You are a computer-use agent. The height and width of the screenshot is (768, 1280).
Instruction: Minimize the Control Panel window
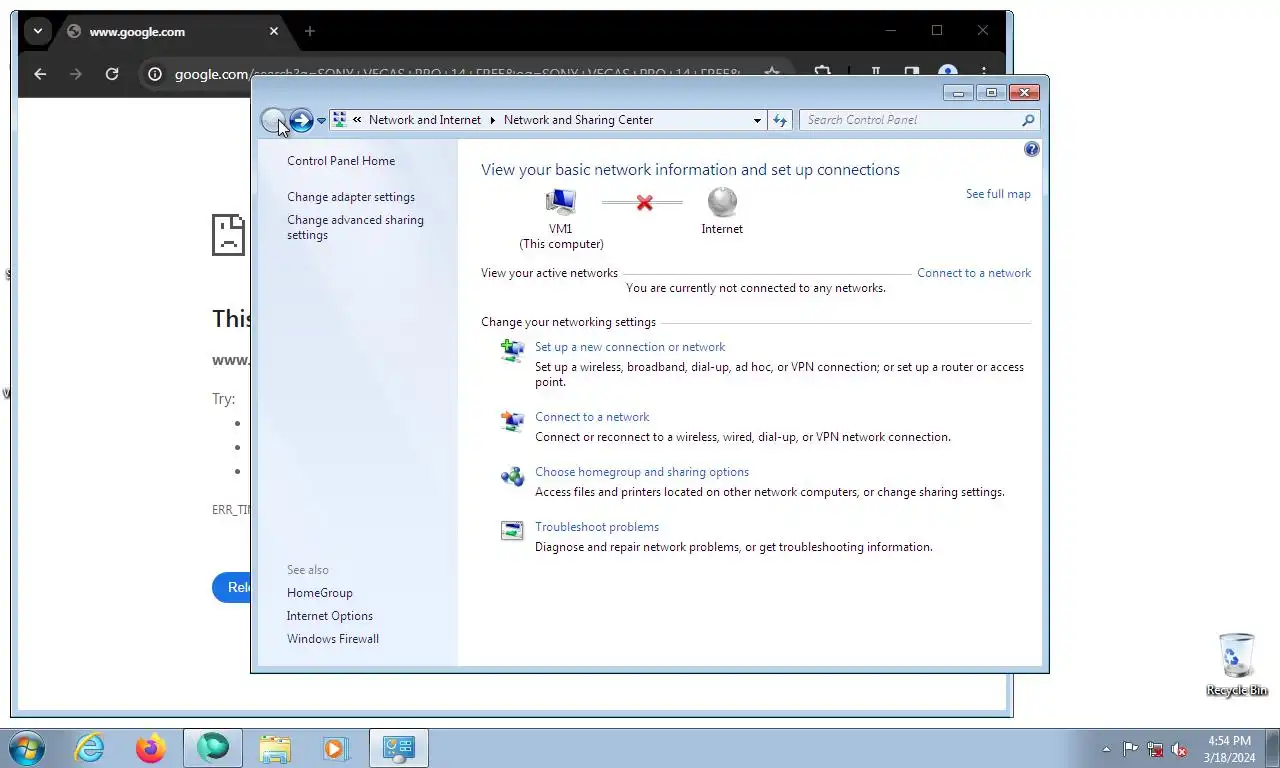[x=958, y=93]
